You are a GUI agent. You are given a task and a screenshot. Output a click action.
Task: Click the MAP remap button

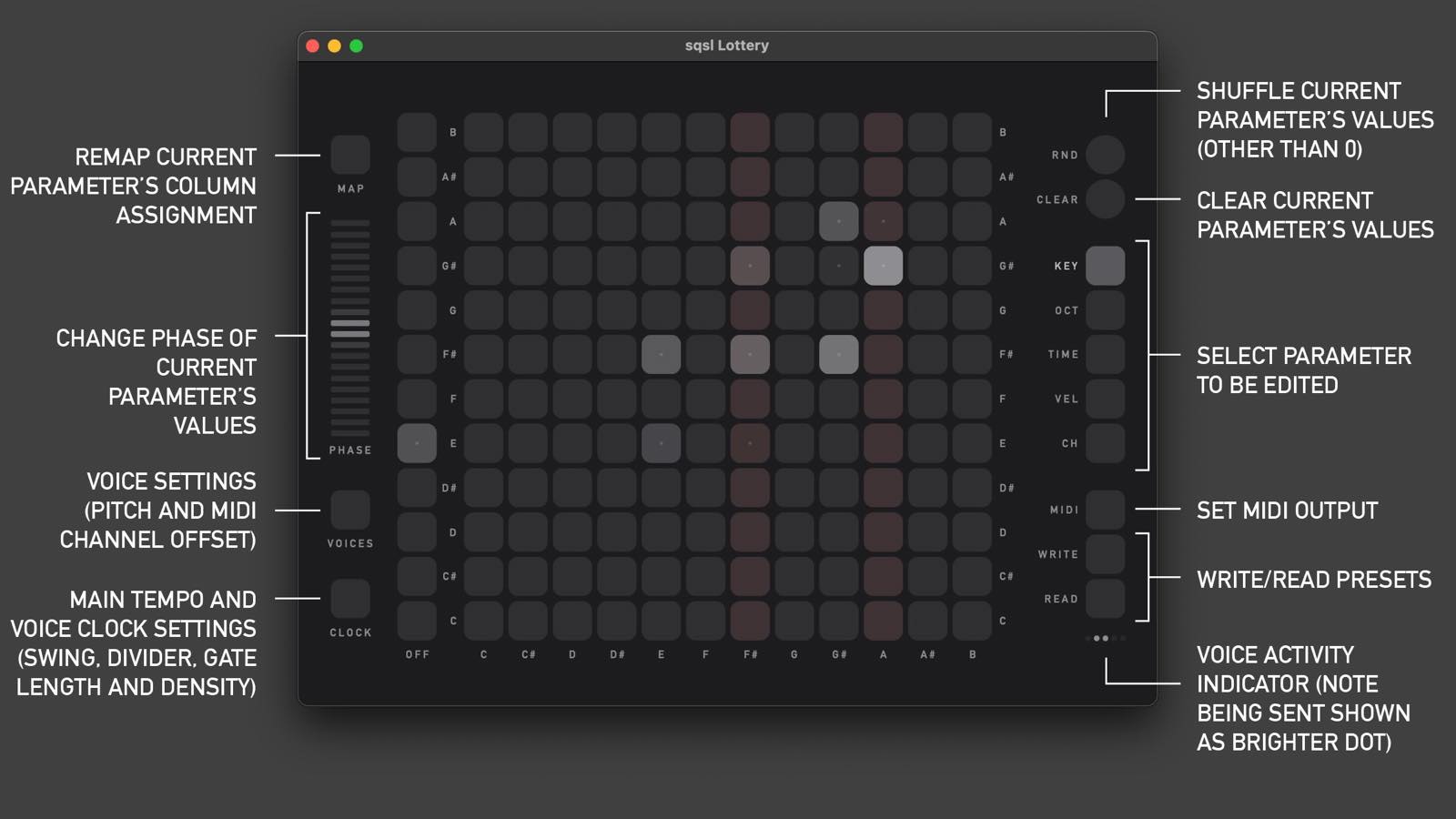[x=350, y=155]
